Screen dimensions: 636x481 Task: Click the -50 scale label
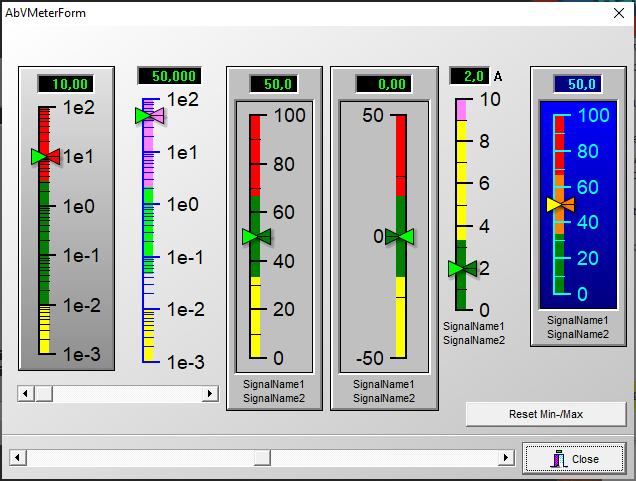(370, 358)
